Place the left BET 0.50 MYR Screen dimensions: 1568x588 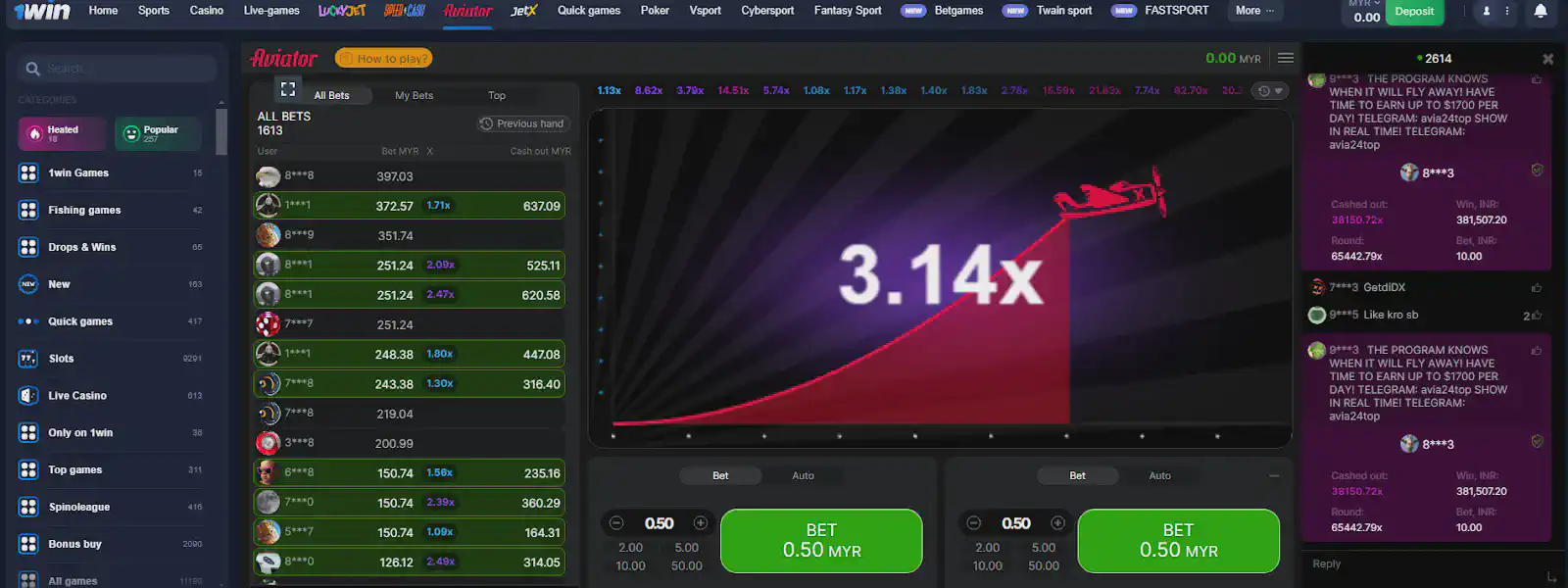point(821,541)
